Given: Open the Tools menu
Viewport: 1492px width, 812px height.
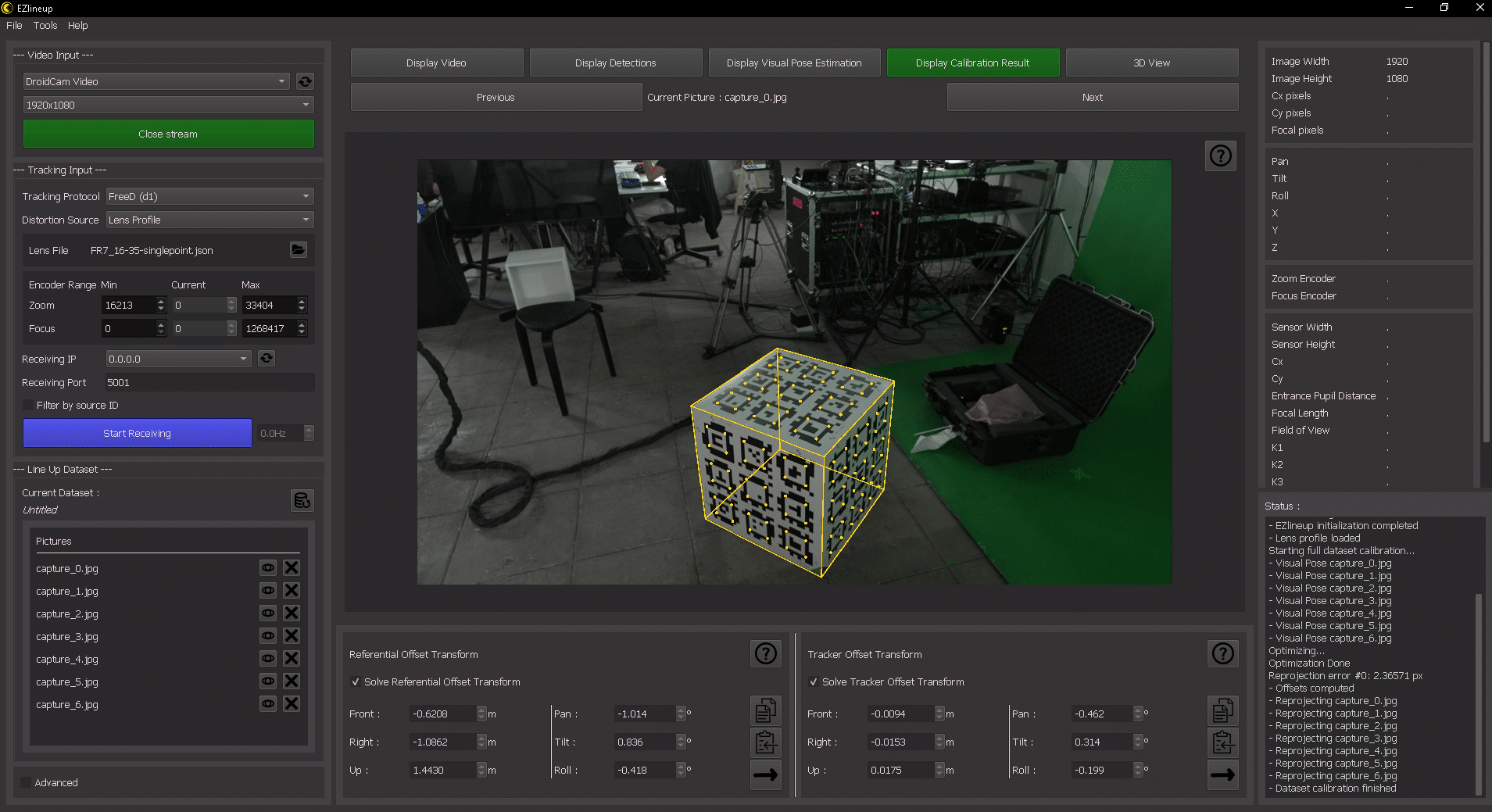Looking at the screenshot, I should (x=45, y=25).
